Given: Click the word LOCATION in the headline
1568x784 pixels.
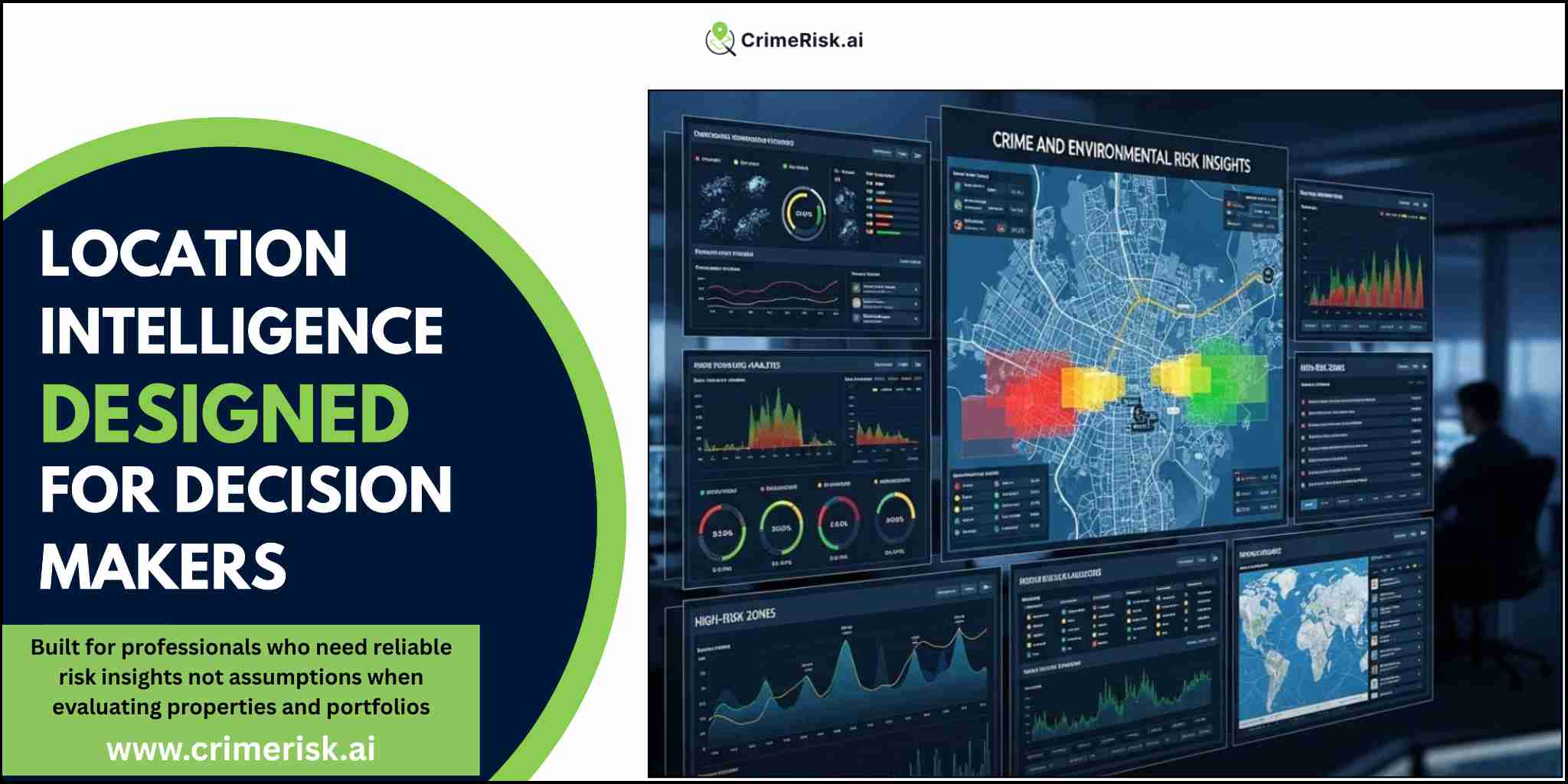Looking at the screenshot, I should click(194, 253).
